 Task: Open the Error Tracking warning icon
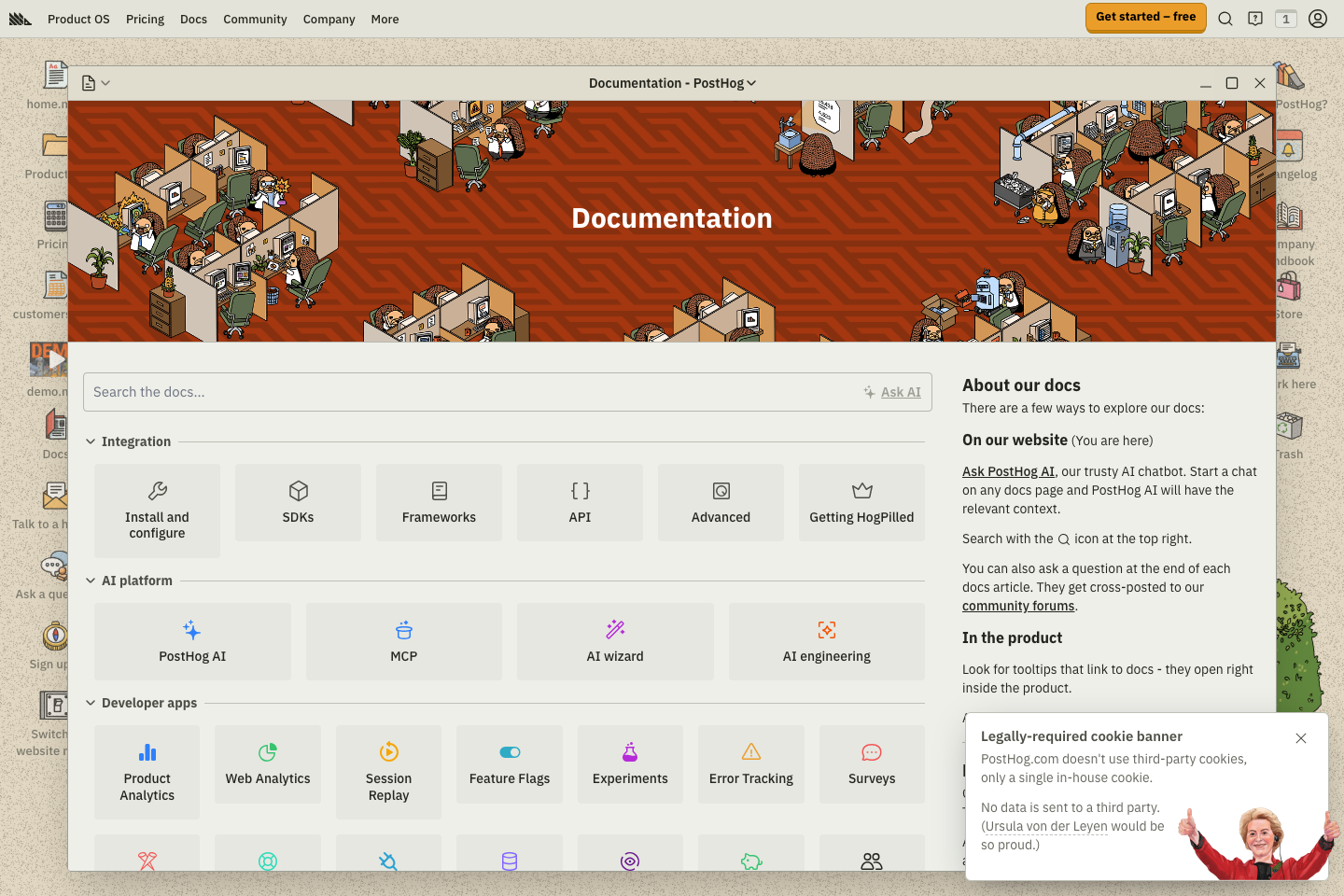pyautogui.click(x=751, y=751)
